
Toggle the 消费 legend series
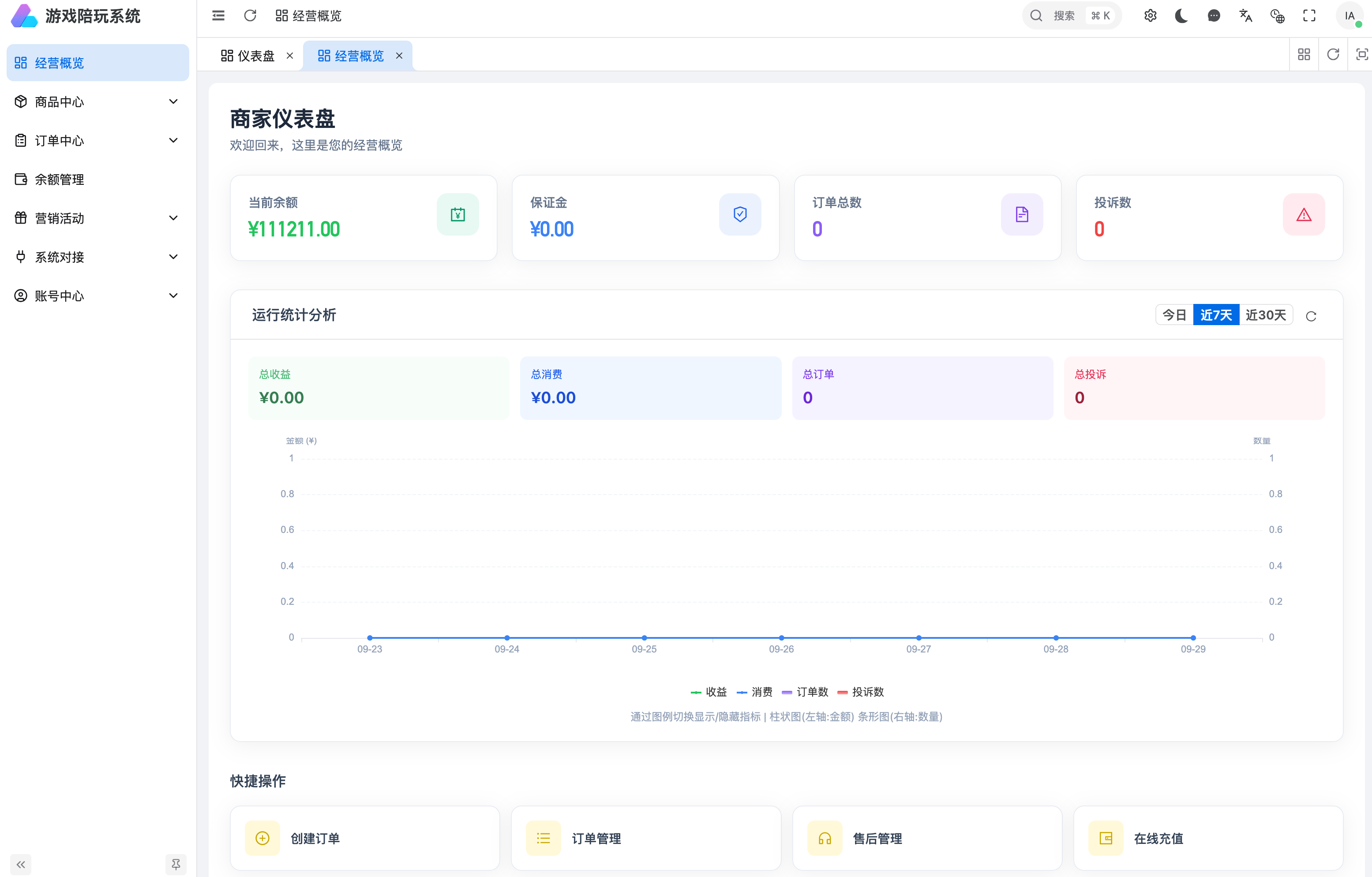(754, 692)
